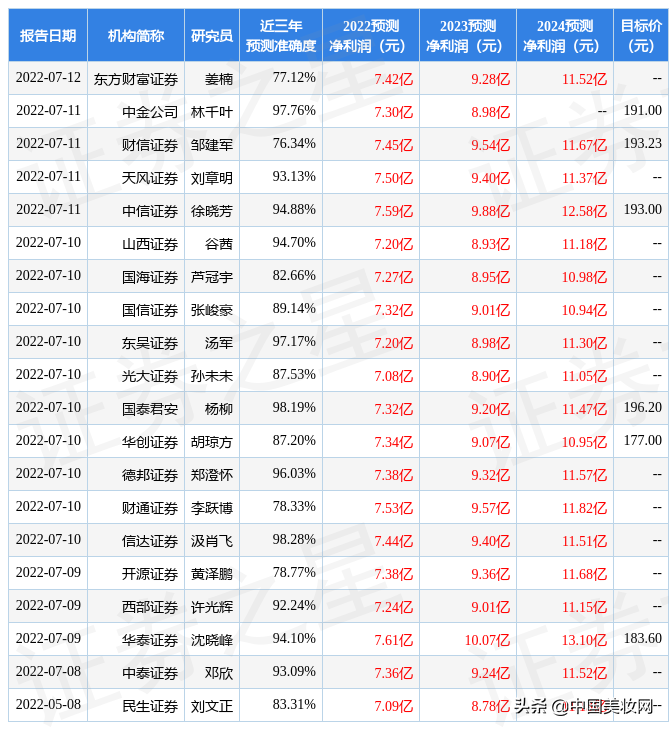Click the 研究员 column header
The height and width of the screenshot is (730, 669).
point(212,35)
